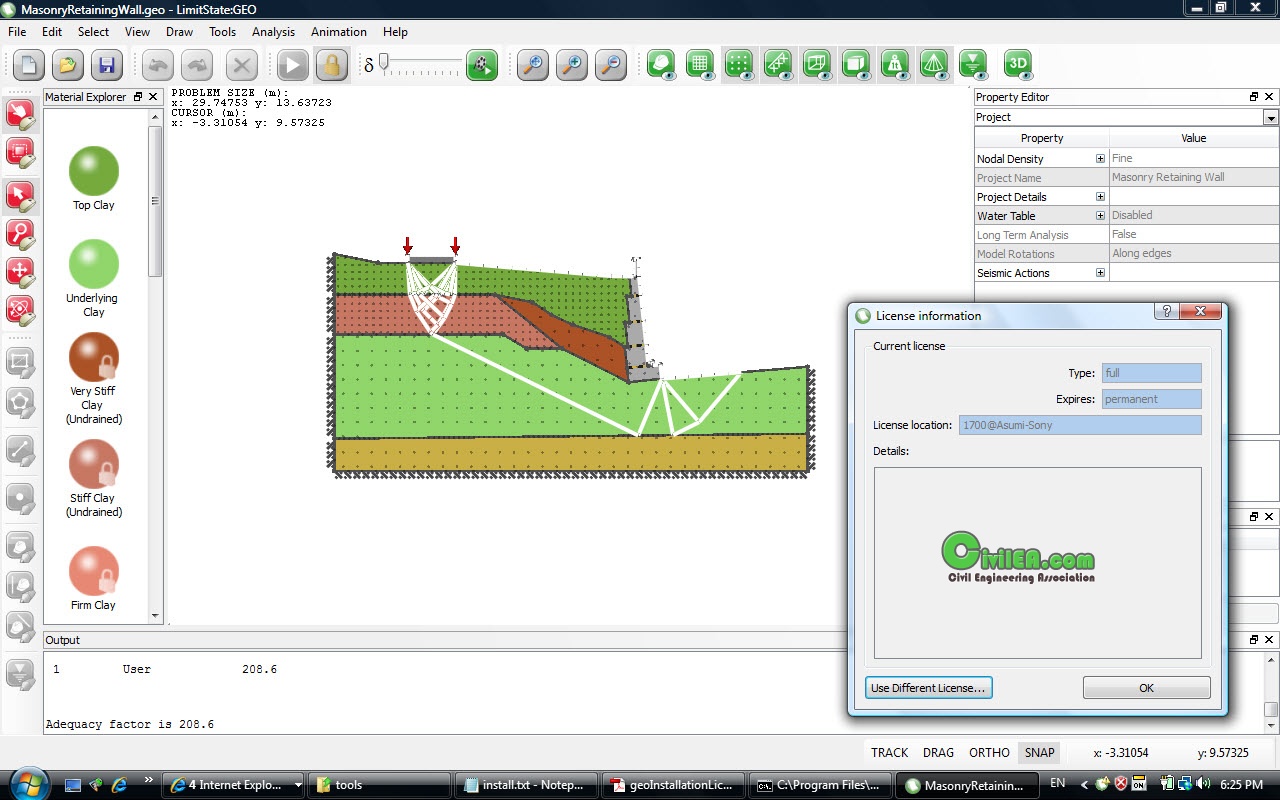Click the first red tool in the left toolbar
This screenshot has width=1280, height=800.
pyautogui.click(x=21, y=115)
